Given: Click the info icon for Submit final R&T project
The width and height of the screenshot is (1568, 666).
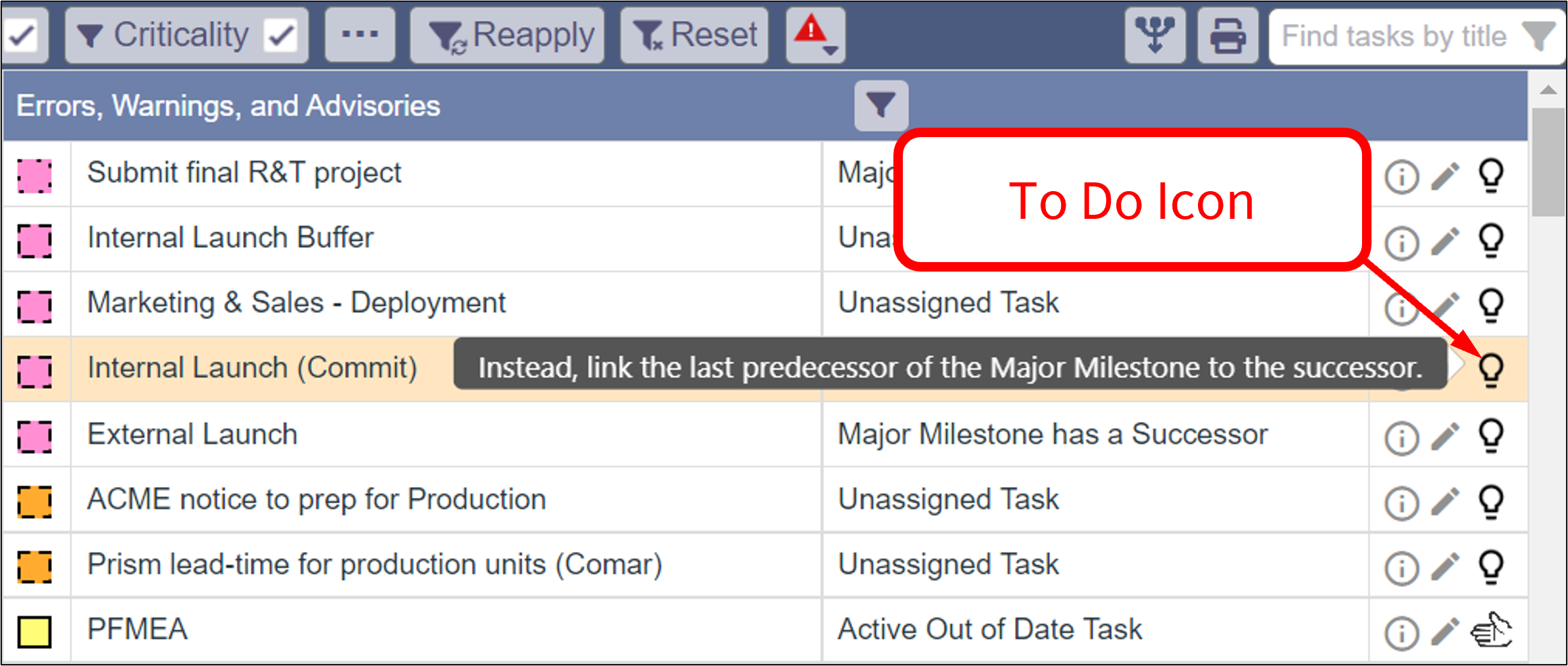Looking at the screenshot, I should point(1401,177).
